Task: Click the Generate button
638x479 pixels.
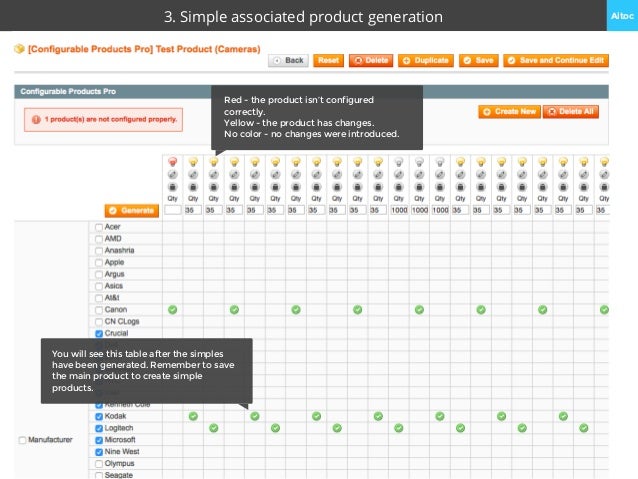Action: (130, 211)
